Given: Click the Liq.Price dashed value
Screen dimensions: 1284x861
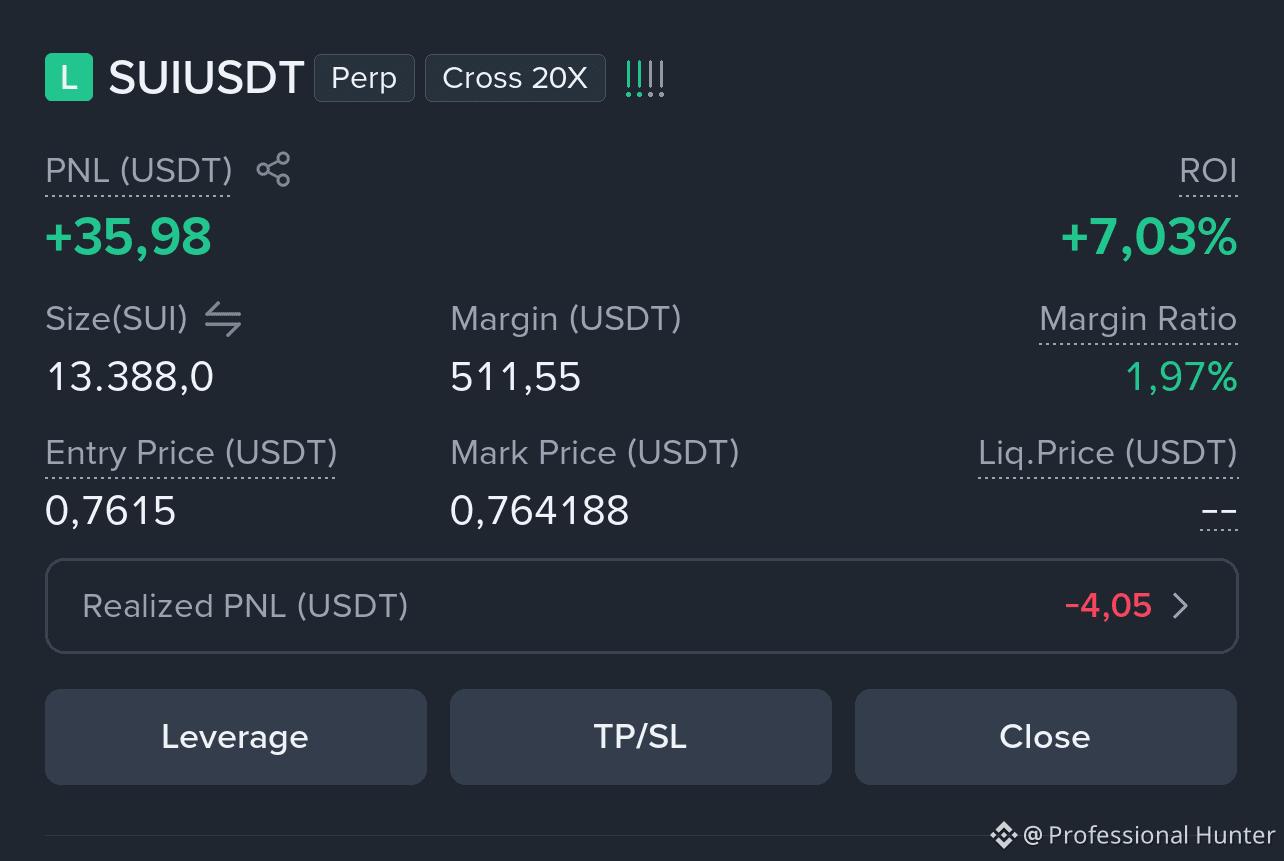Looking at the screenshot, I should (1219, 513).
